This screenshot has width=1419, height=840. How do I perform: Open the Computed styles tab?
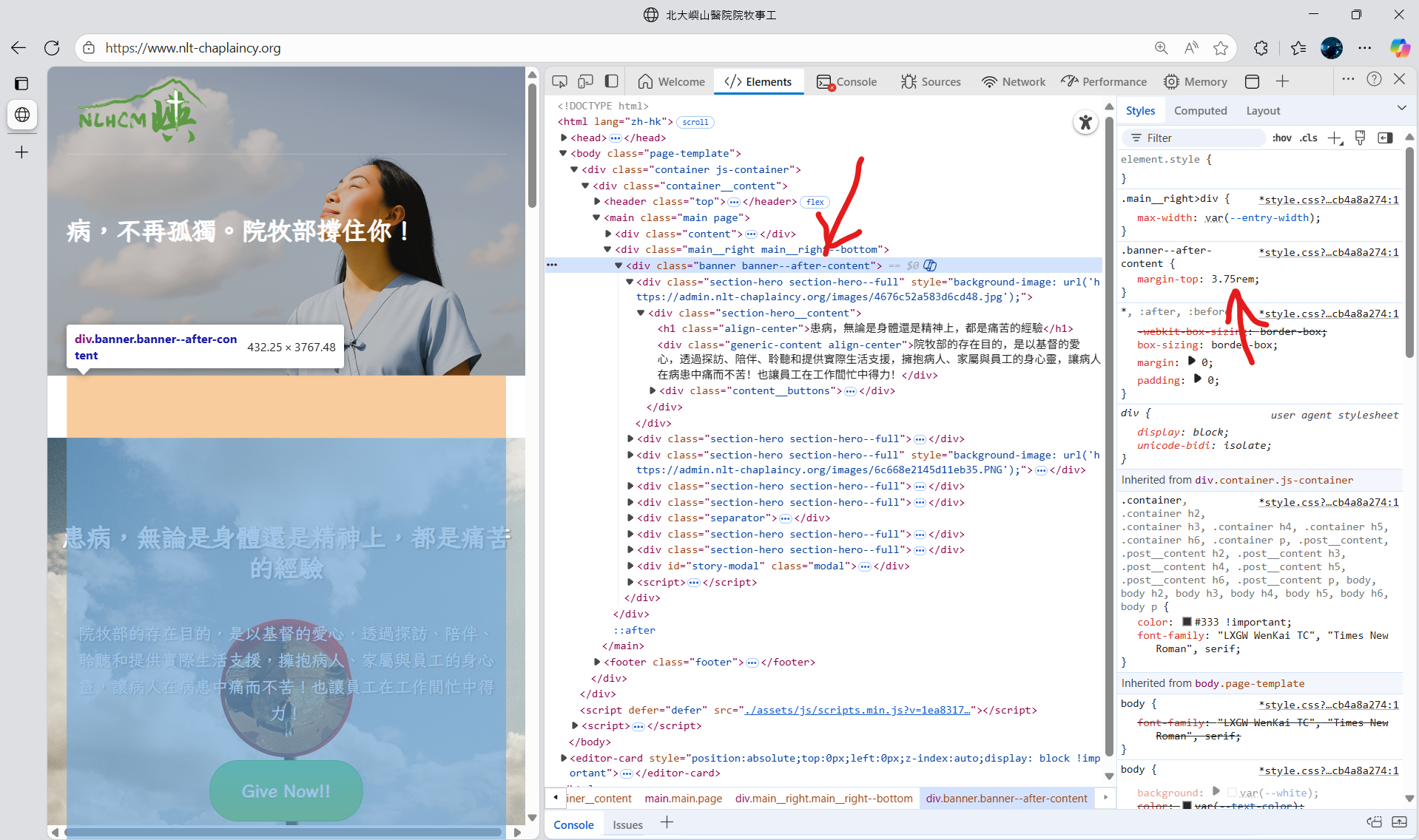click(x=1200, y=111)
